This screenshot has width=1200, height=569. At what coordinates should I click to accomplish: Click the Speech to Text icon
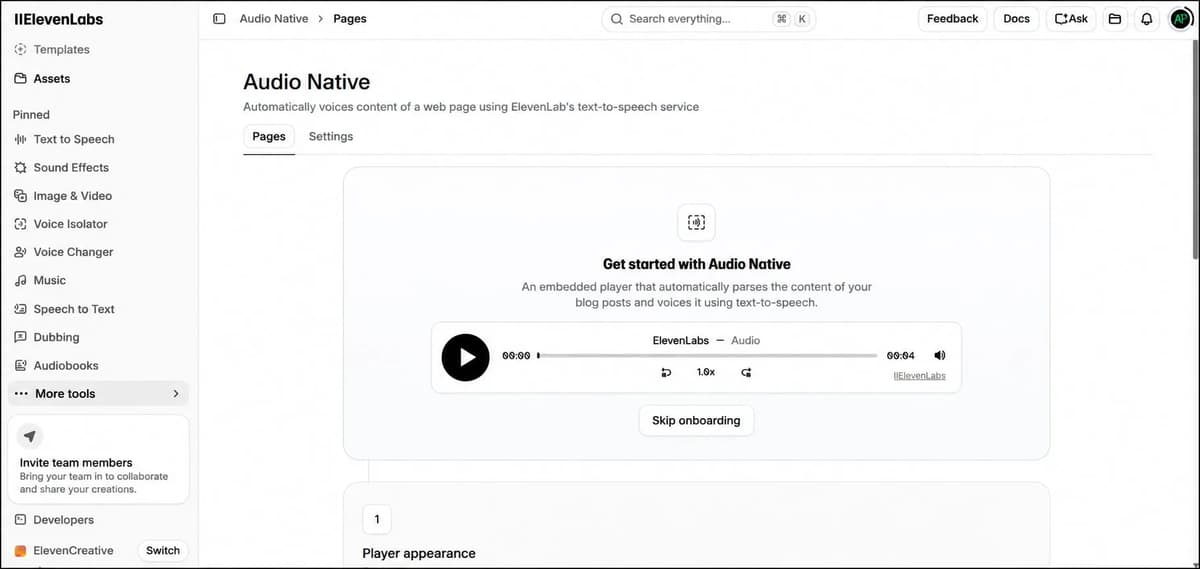point(21,309)
